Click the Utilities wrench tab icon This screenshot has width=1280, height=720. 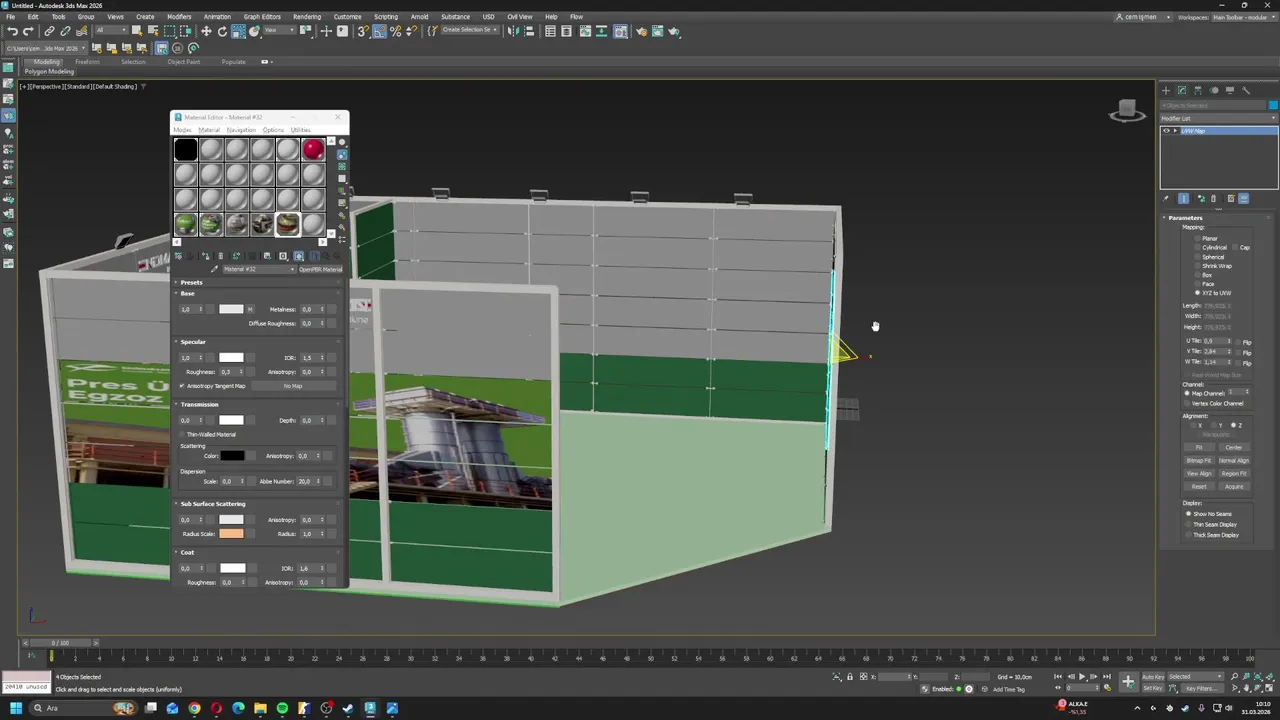[1246, 90]
